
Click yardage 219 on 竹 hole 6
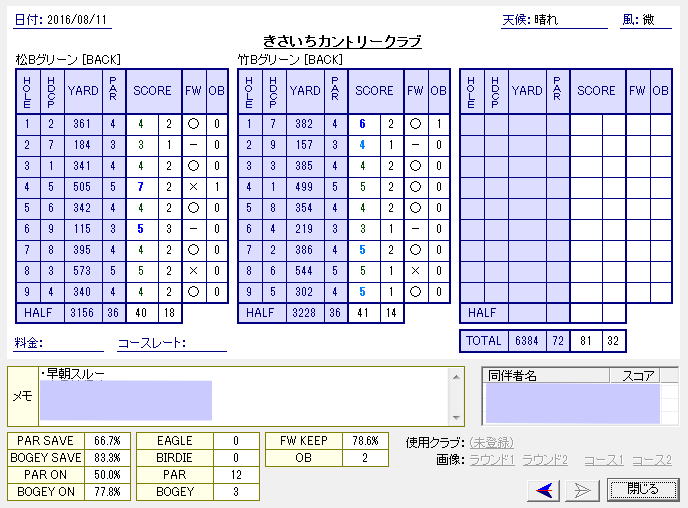(x=304, y=229)
